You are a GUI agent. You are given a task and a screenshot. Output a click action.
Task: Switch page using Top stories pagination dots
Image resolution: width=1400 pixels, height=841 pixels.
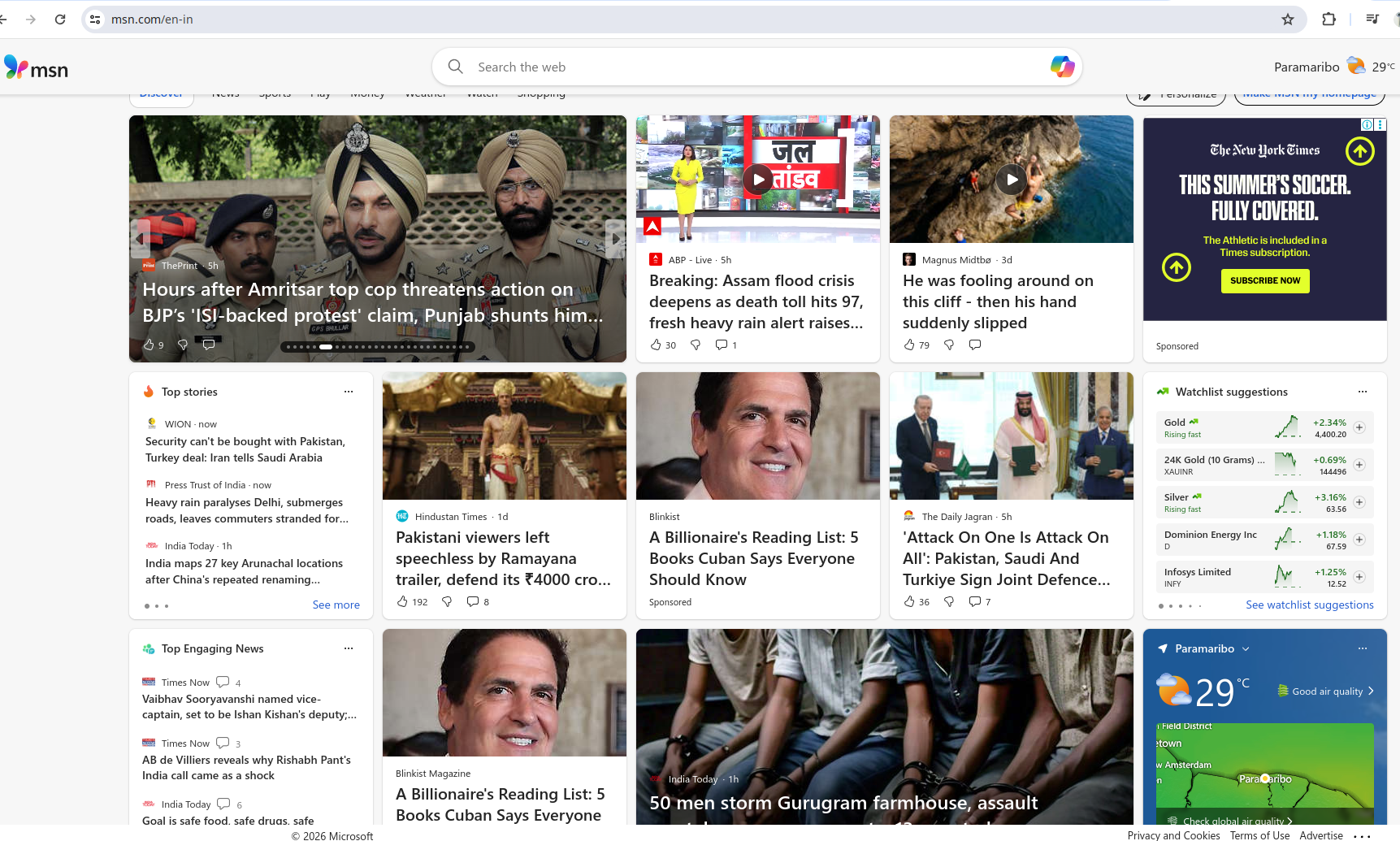(x=156, y=606)
